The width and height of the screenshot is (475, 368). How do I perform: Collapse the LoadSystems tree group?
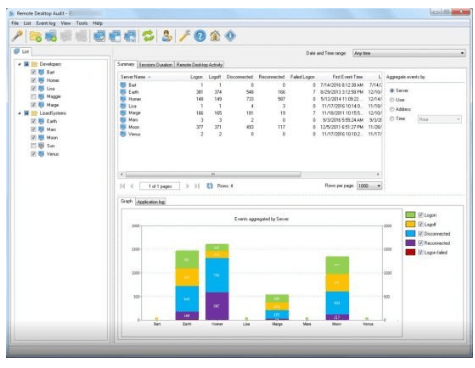pyautogui.click(x=19, y=113)
